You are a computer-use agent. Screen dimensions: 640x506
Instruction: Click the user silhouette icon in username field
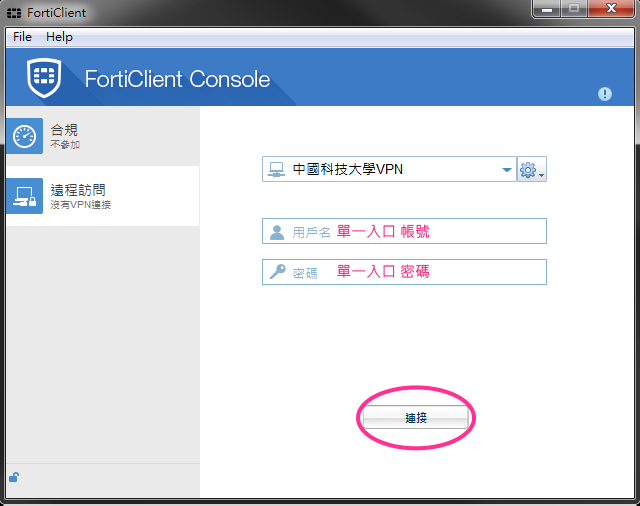[277, 232]
